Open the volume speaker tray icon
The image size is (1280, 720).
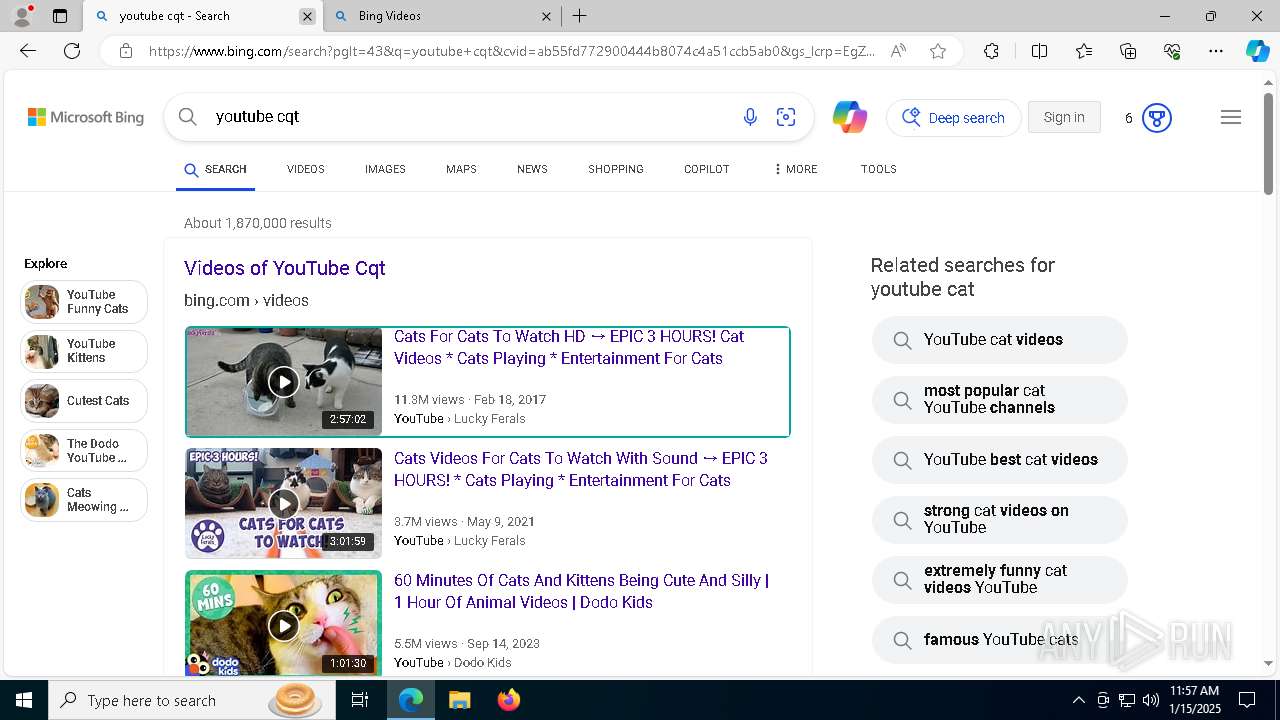click(x=1151, y=700)
